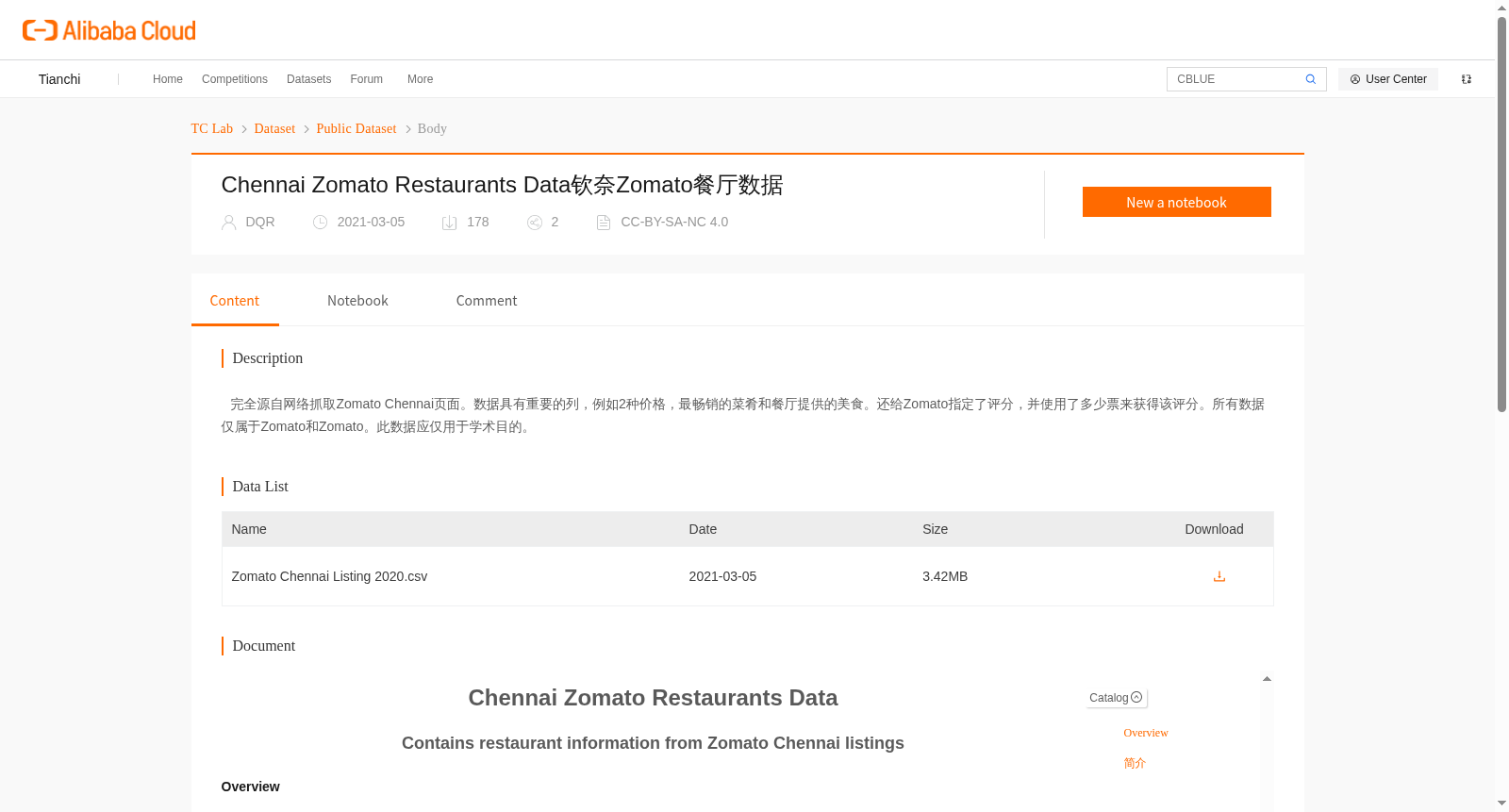Click the TC Lab breadcrumb link
The height and width of the screenshot is (812, 1509).
(x=212, y=128)
